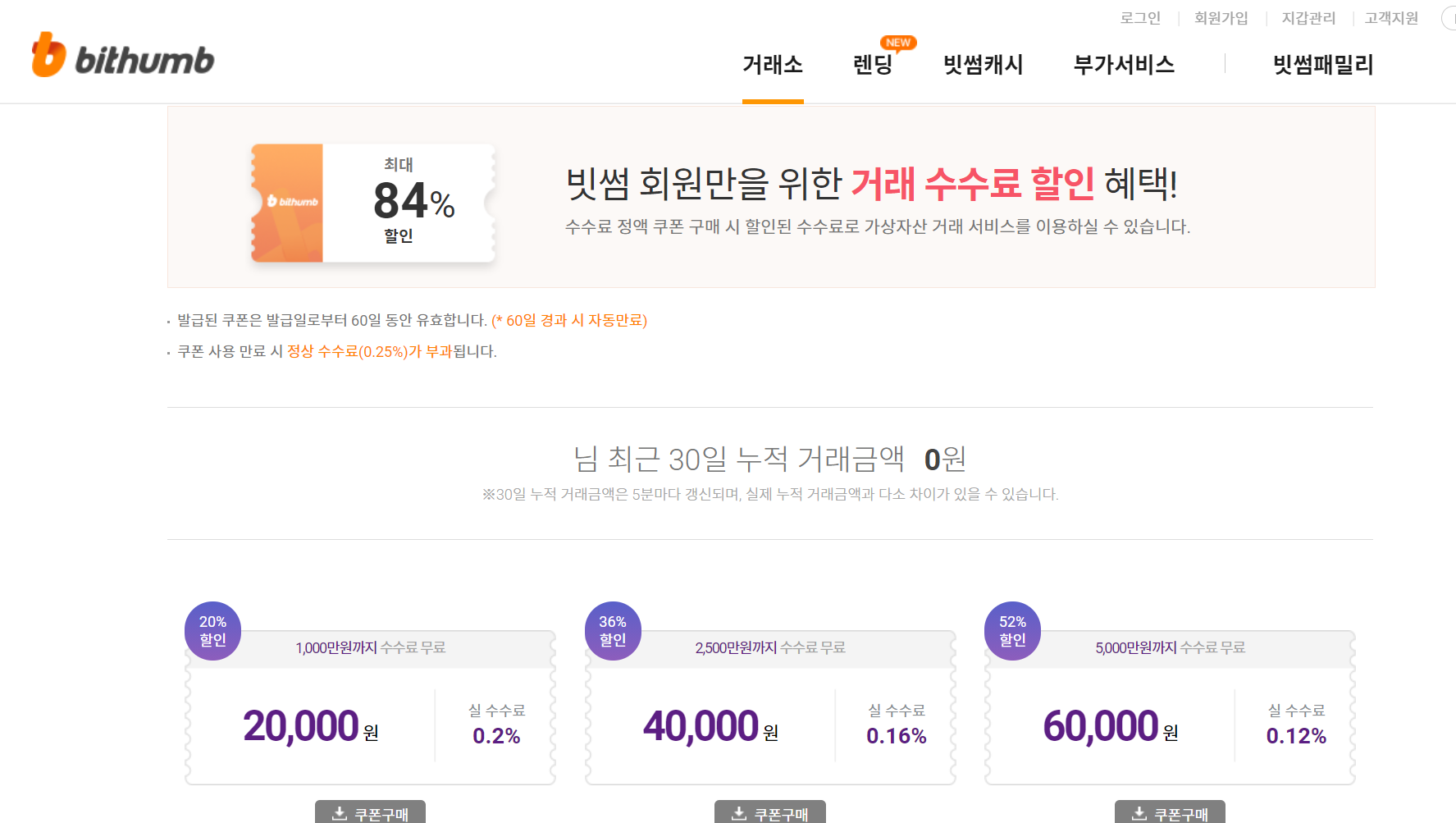Buy the 40,000원 coupon with 쿠폰구매

(x=770, y=812)
